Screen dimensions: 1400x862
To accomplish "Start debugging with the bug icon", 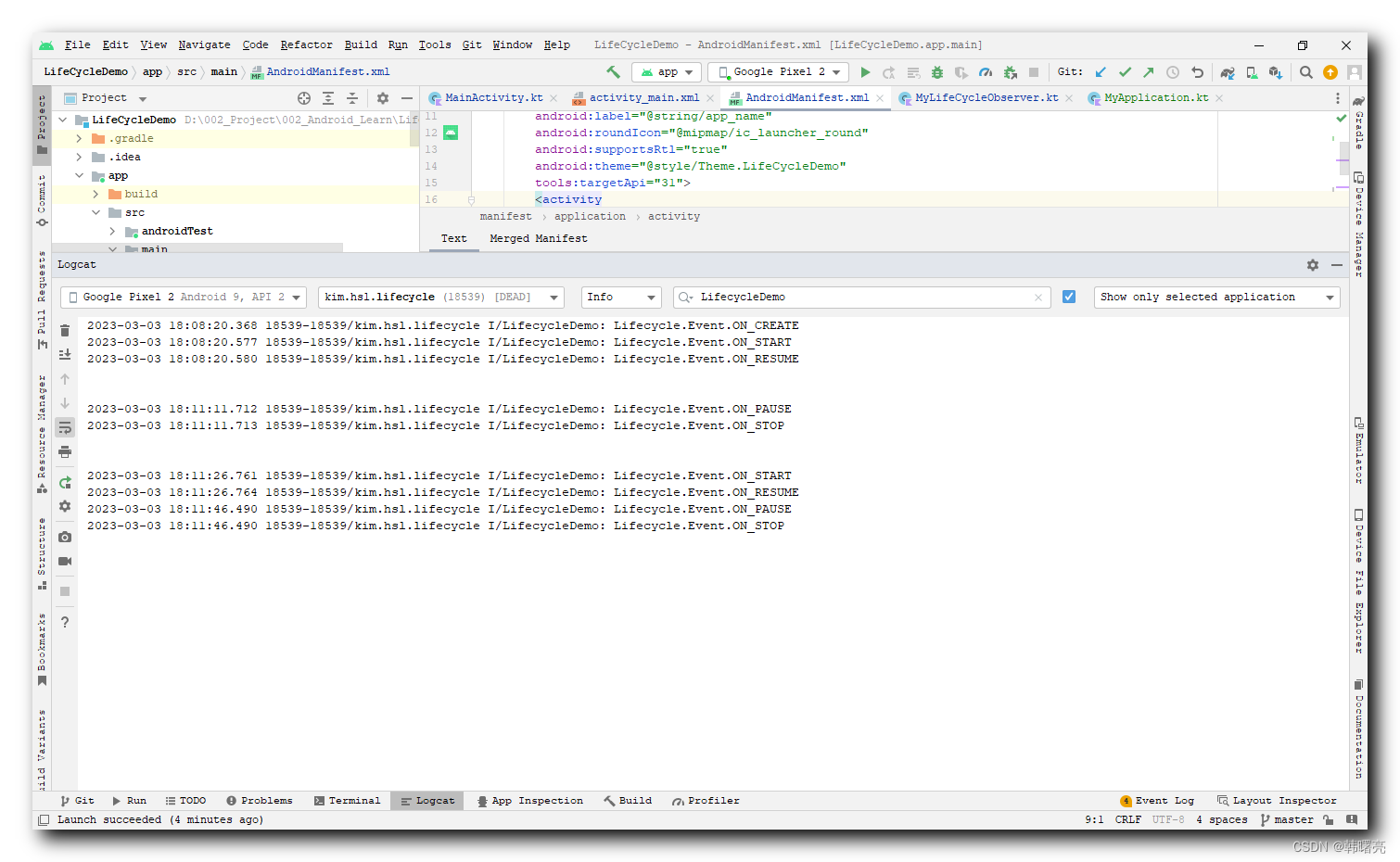I will click(937, 72).
